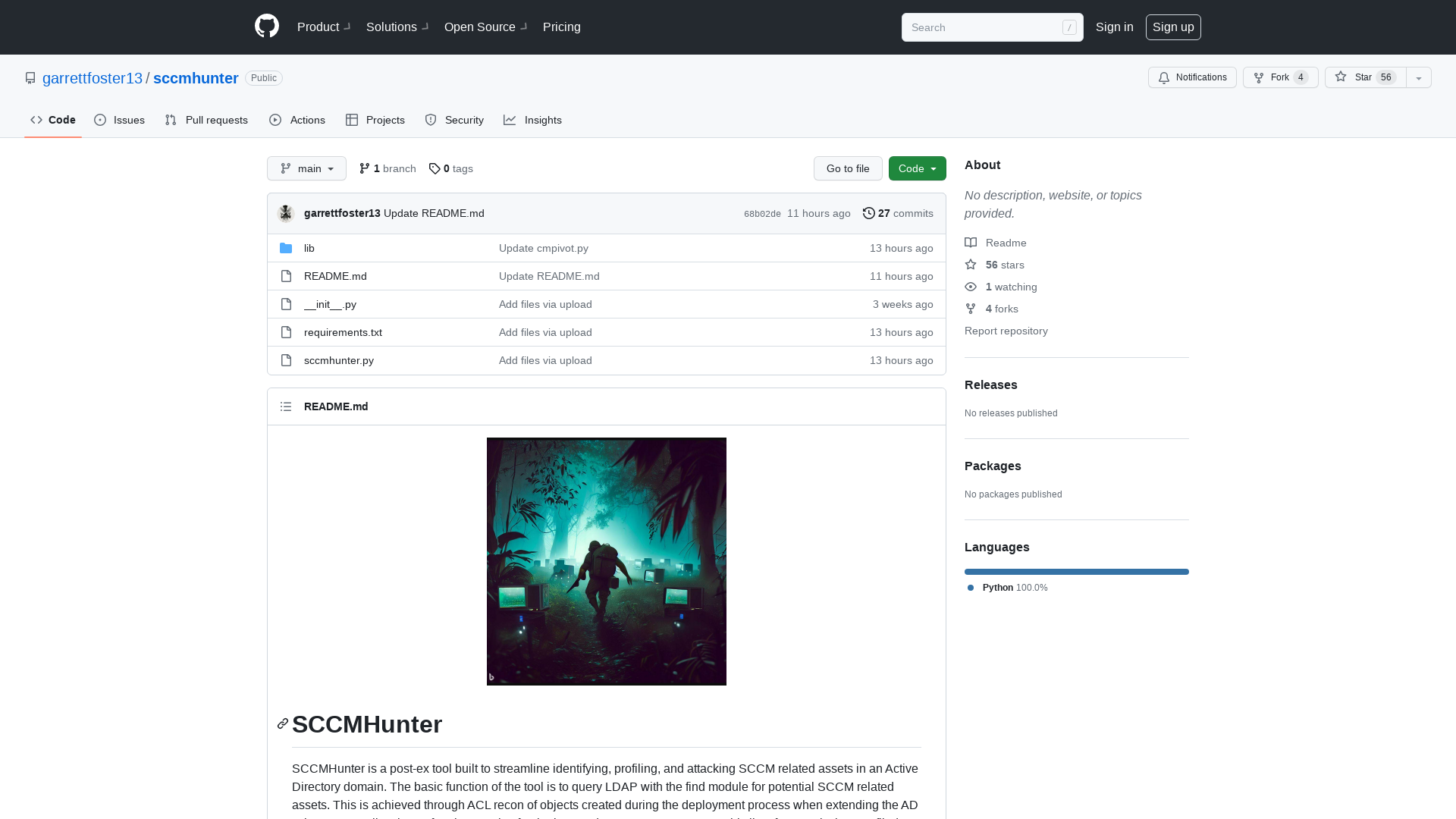Open the main branch selector dropdown
This screenshot has width=1456, height=819.
(x=306, y=168)
